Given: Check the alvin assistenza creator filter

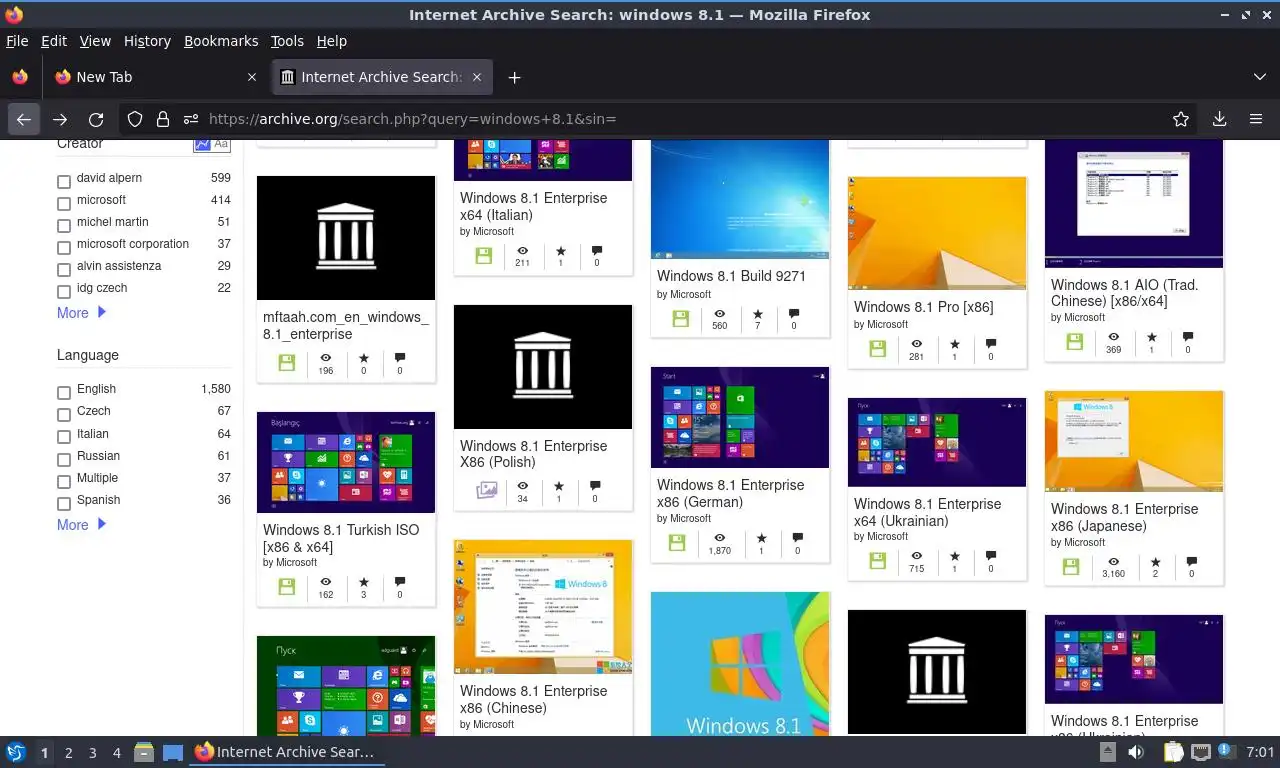Looking at the screenshot, I should point(64,270).
